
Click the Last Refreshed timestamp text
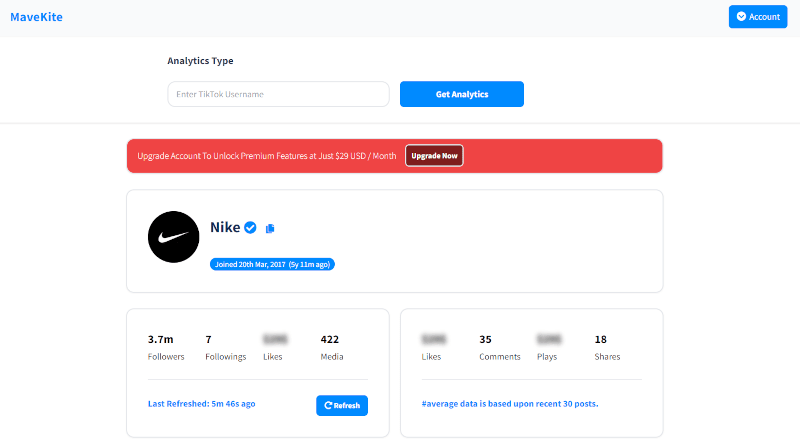pyautogui.click(x=200, y=404)
